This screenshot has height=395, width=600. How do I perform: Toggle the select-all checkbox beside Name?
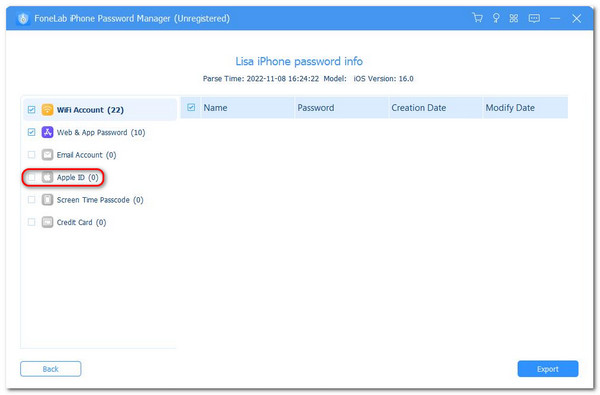tap(191, 108)
